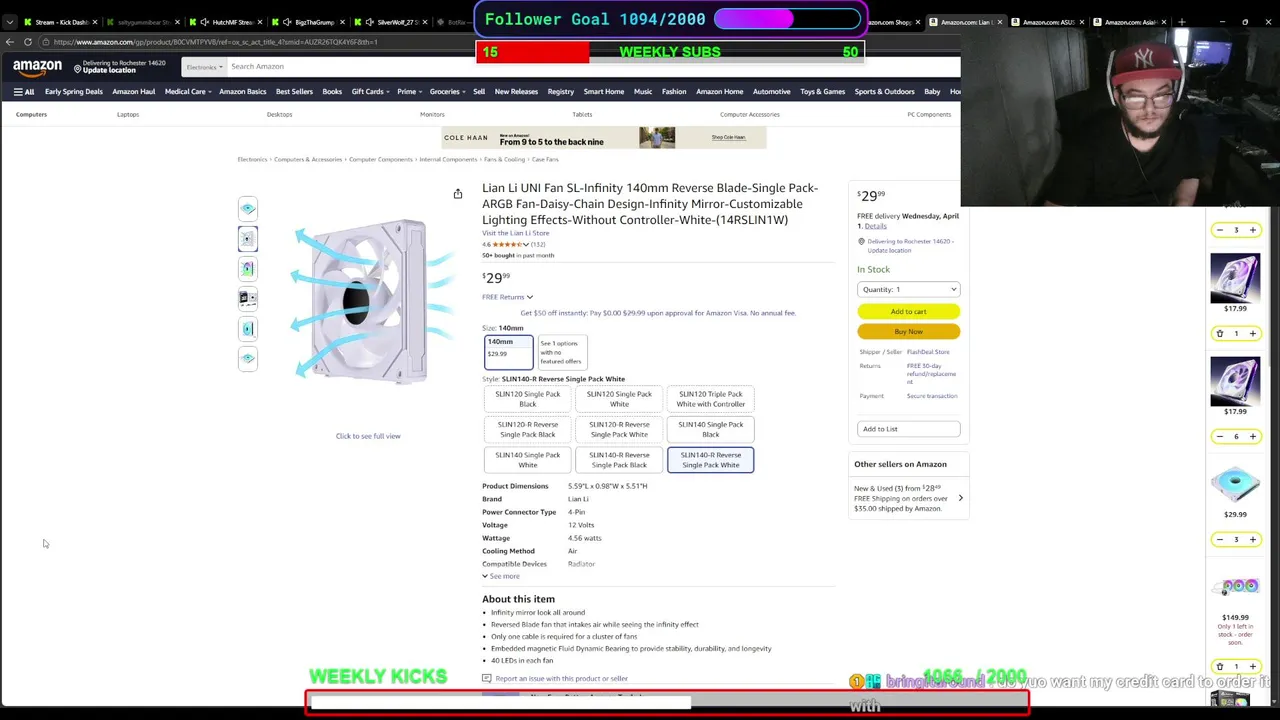Click the Update location pin icon
The height and width of the screenshot is (720, 1280).
pyautogui.click(x=76, y=67)
